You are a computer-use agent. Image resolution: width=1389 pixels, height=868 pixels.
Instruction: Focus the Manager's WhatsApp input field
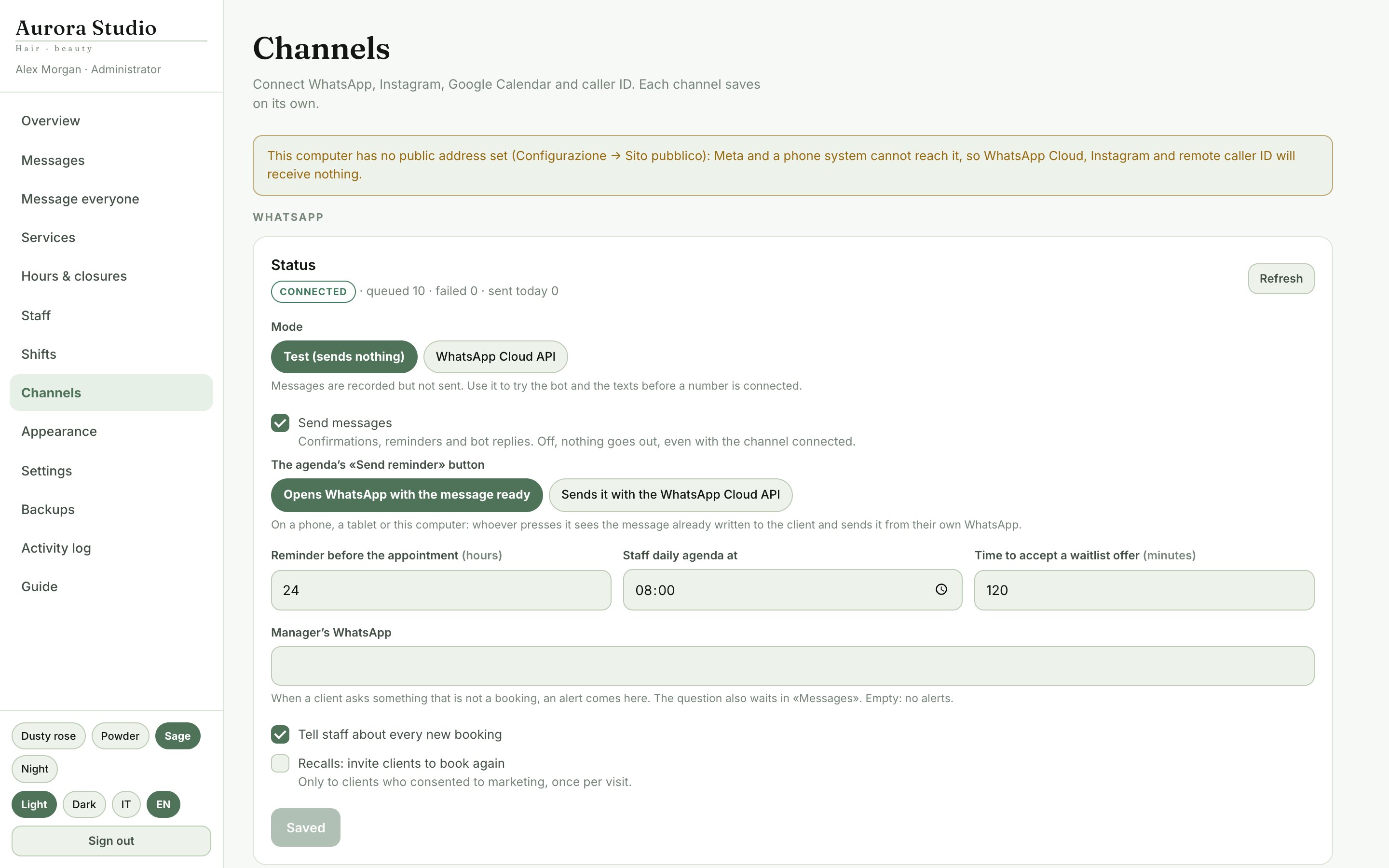pyautogui.click(x=792, y=666)
